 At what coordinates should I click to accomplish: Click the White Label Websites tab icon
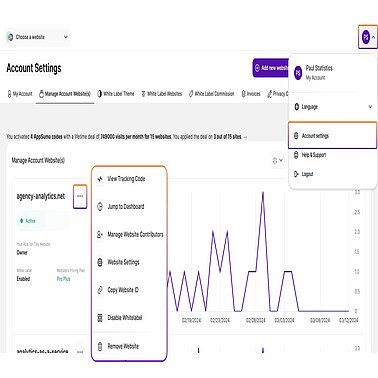[x=143, y=94]
